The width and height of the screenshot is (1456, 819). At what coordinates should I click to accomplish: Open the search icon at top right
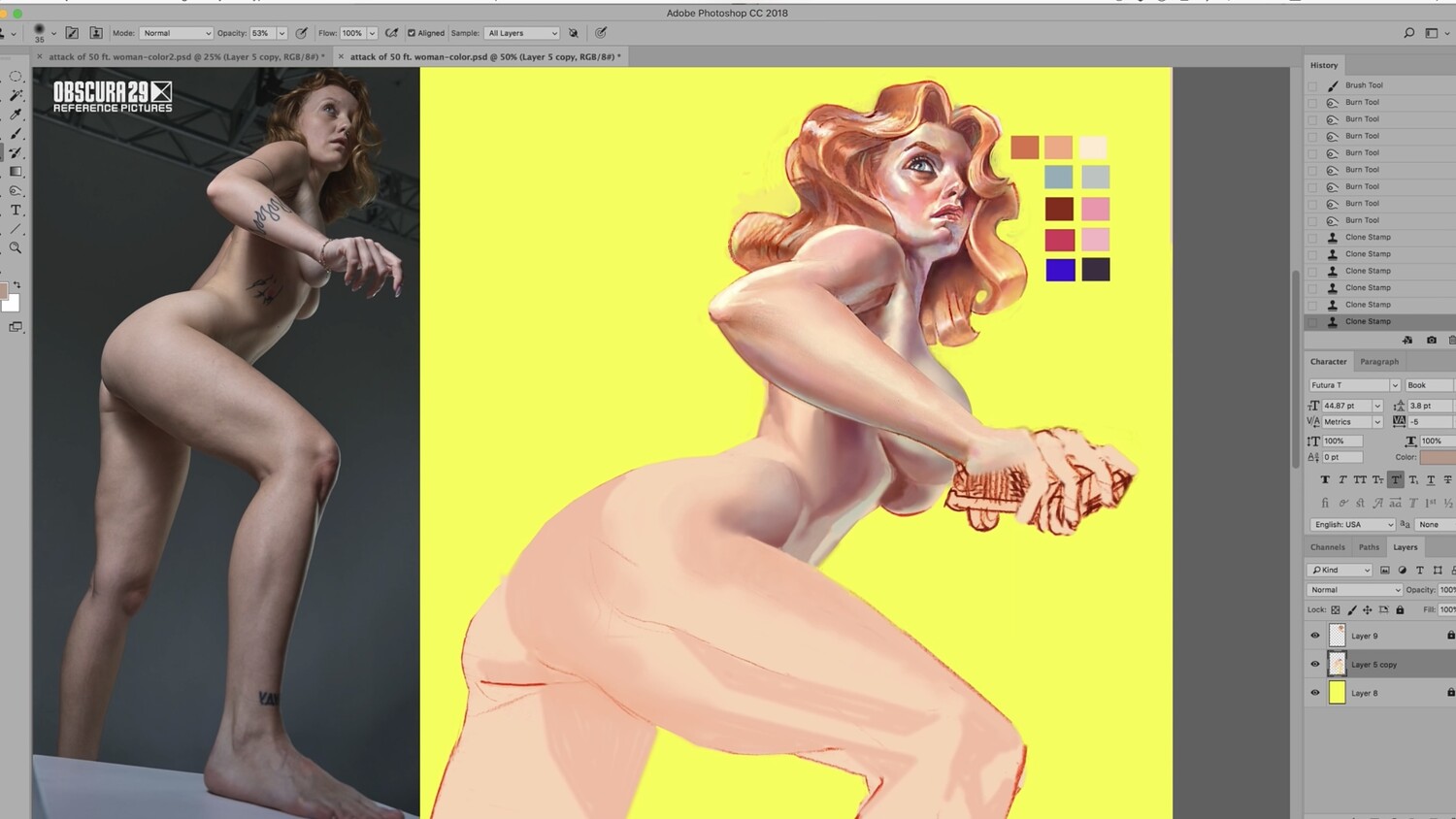1409,33
